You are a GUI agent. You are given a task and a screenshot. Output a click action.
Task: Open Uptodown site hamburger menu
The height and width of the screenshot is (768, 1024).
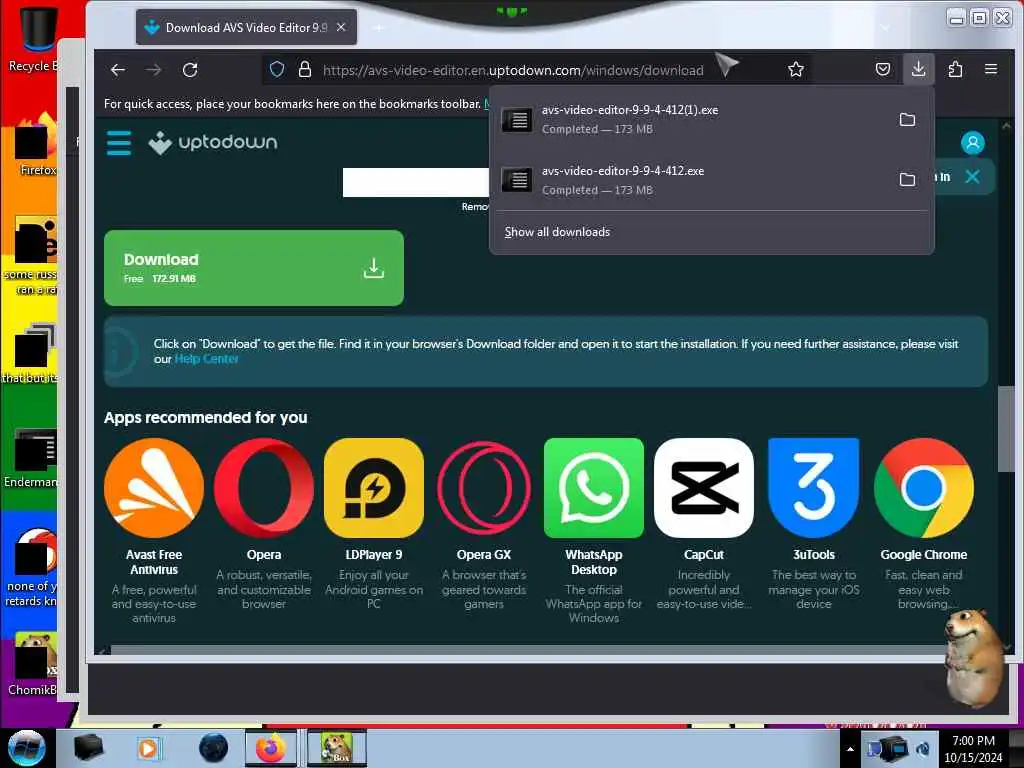click(119, 142)
